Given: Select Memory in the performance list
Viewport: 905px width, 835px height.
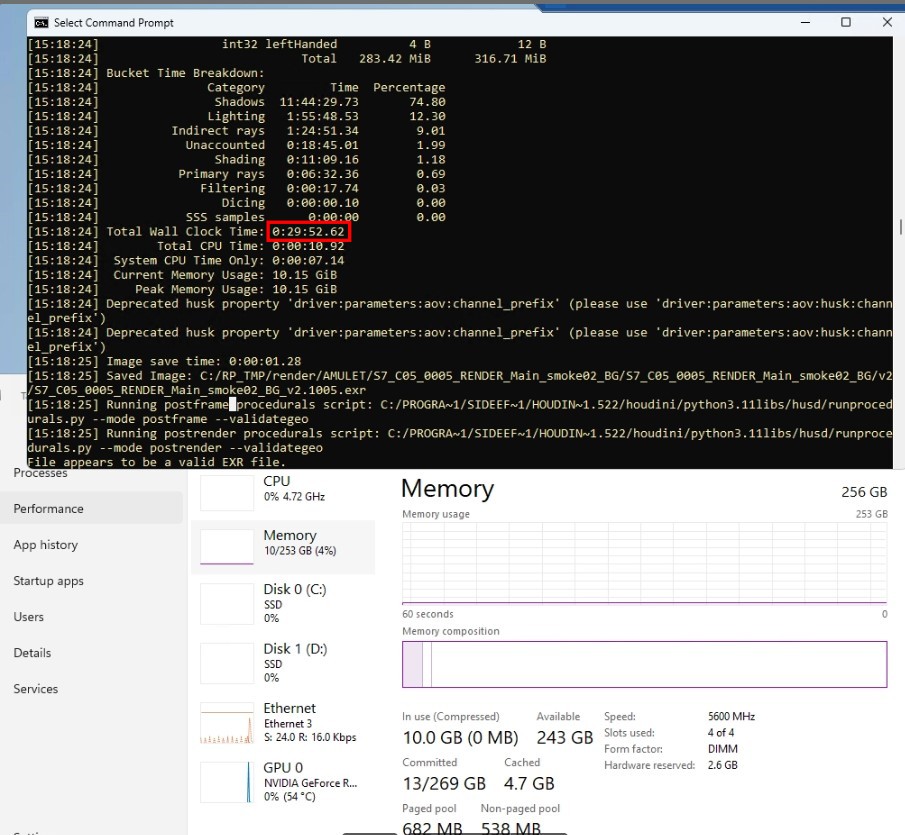Looking at the screenshot, I should [x=289, y=545].
